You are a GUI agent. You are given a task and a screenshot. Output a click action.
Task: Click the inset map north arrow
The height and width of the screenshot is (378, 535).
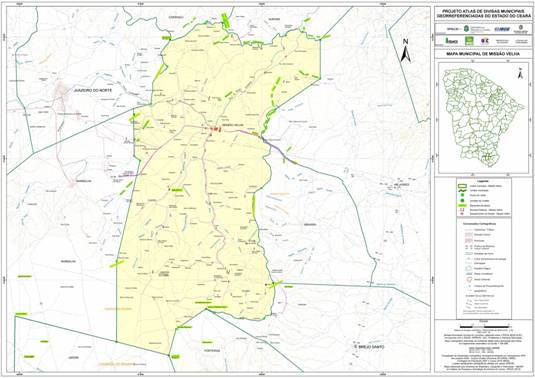pos(520,73)
